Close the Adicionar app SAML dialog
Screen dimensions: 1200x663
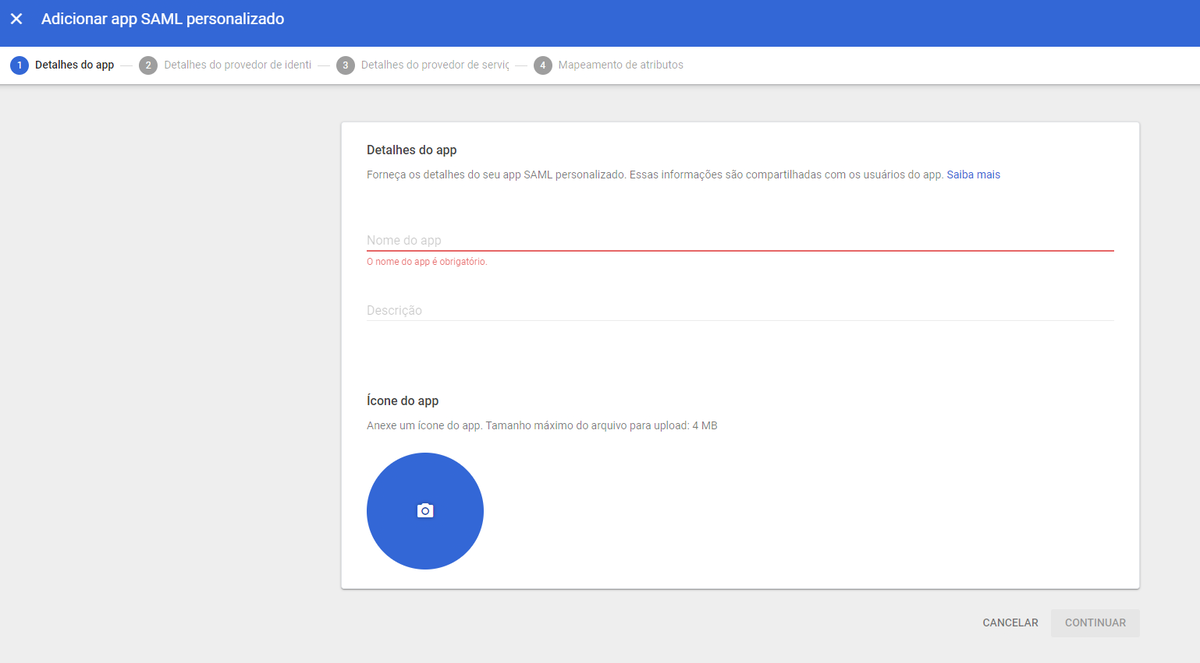coord(16,19)
